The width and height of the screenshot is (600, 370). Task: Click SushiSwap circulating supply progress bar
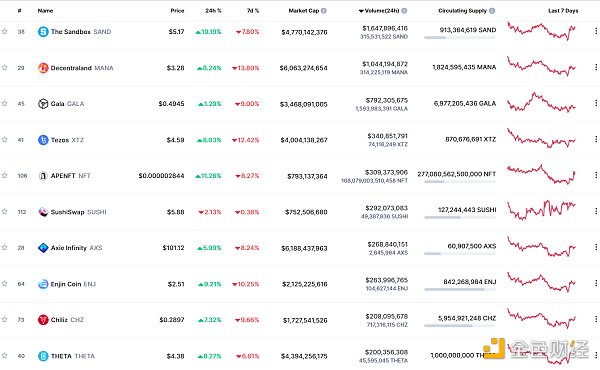[460, 217]
